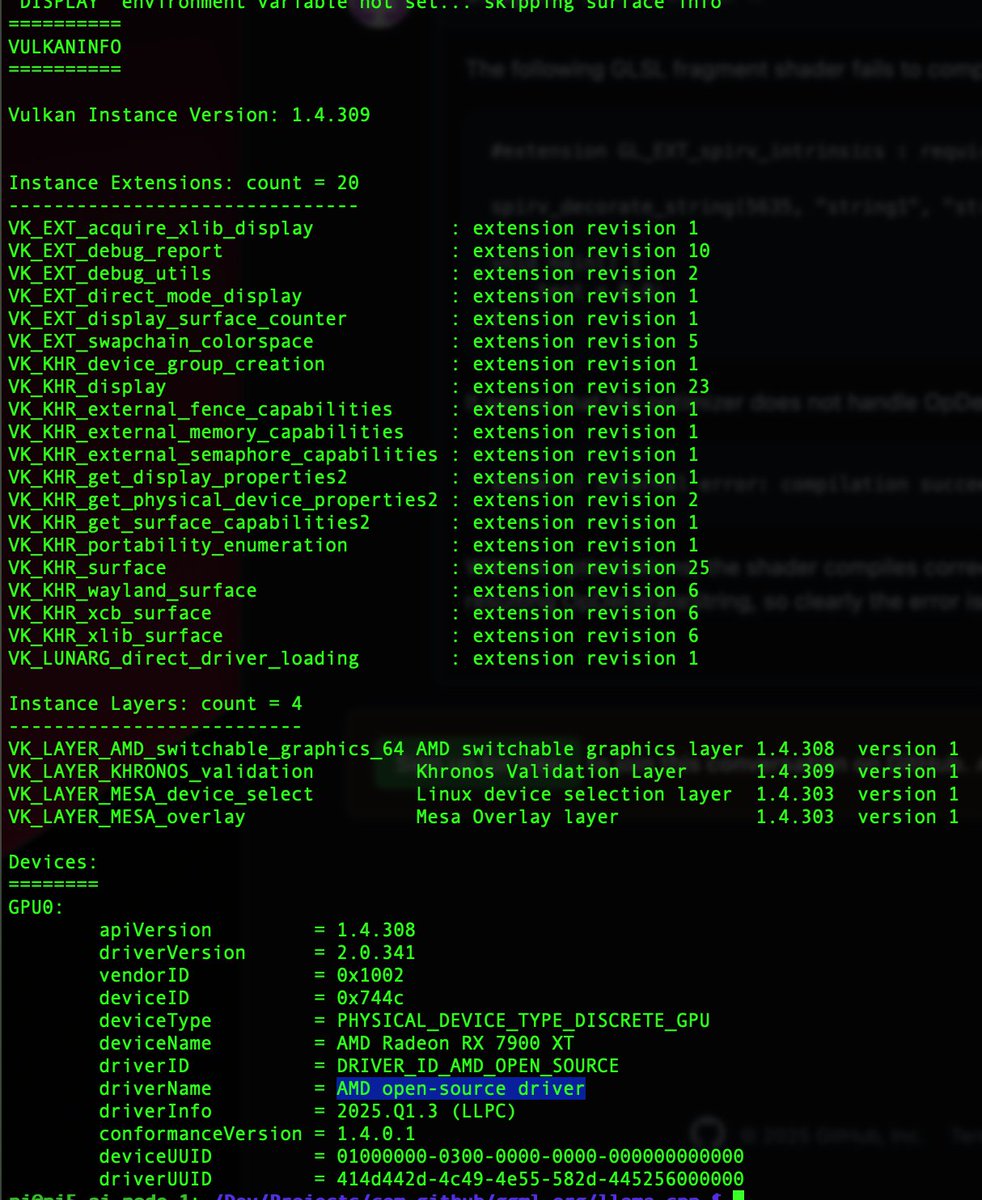This screenshot has height=1200, width=982.
Task: Select 'VK_KHR_device_group_creation' extension name
Action: click(x=167, y=364)
